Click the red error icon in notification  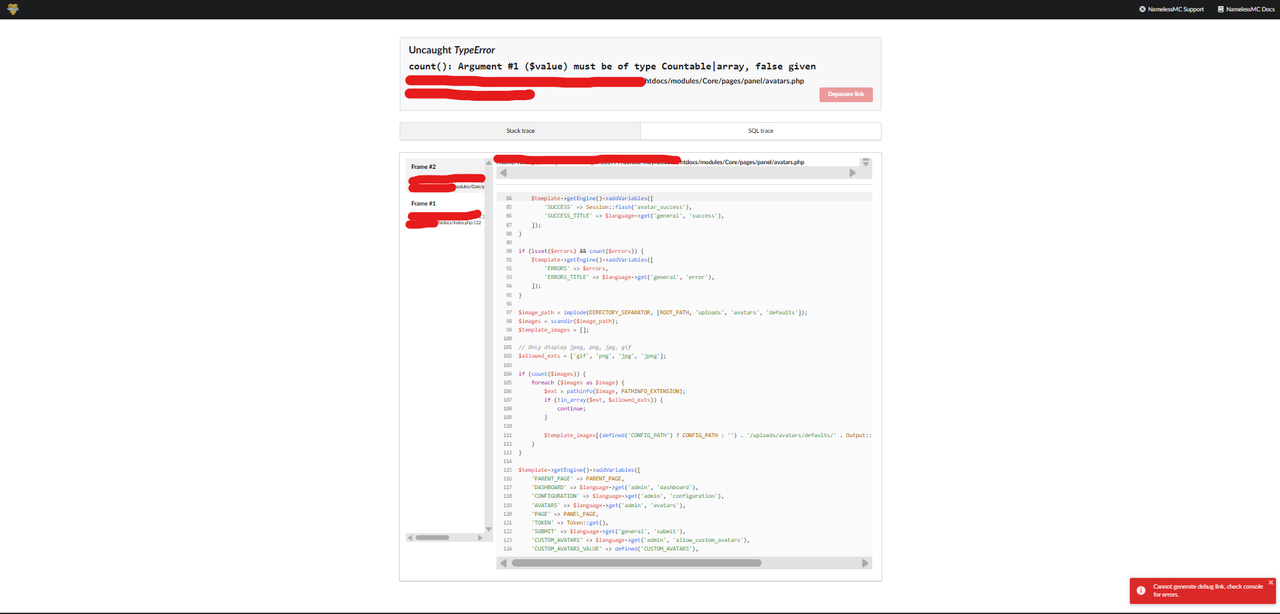(x=1141, y=590)
